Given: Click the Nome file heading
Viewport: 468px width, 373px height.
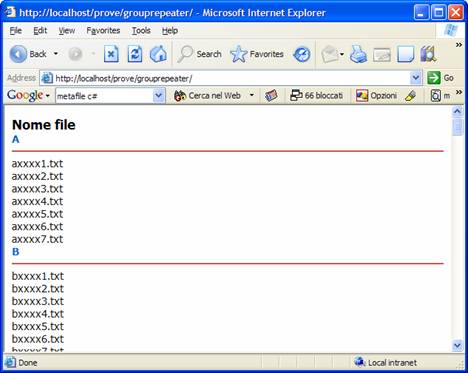Looking at the screenshot, I should (x=44, y=125).
